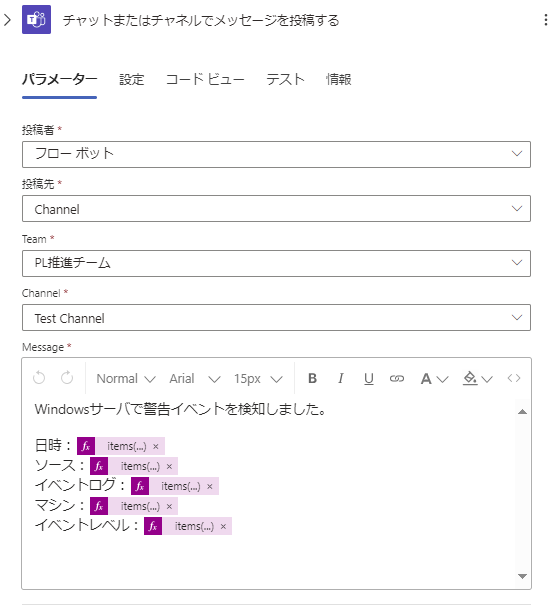
Task: Click the fx icon on the 日時 token
Action: (x=86, y=446)
